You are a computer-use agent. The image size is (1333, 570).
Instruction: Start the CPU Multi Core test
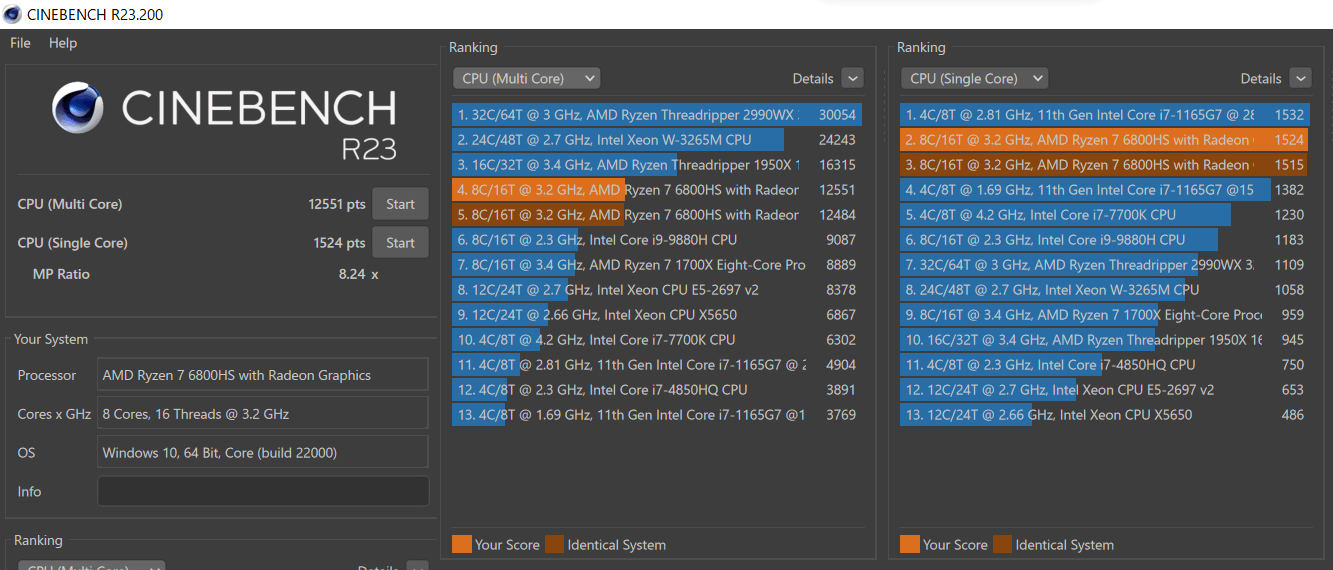click(x=400, y=204)
